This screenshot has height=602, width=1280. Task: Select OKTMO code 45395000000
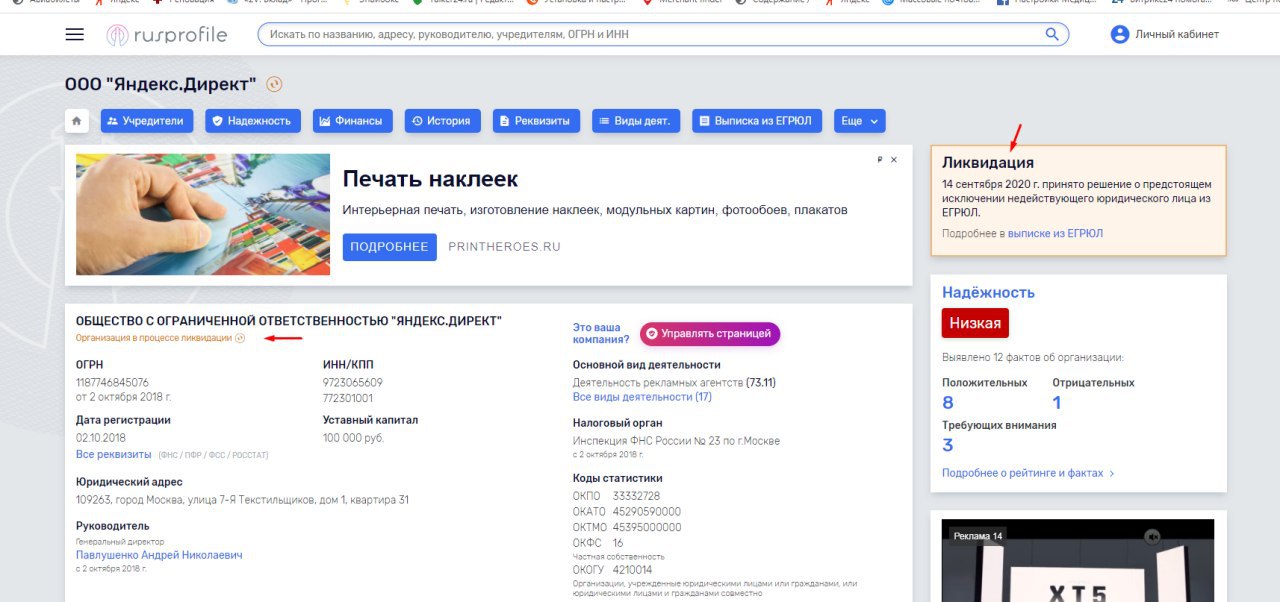pos(647,527)
